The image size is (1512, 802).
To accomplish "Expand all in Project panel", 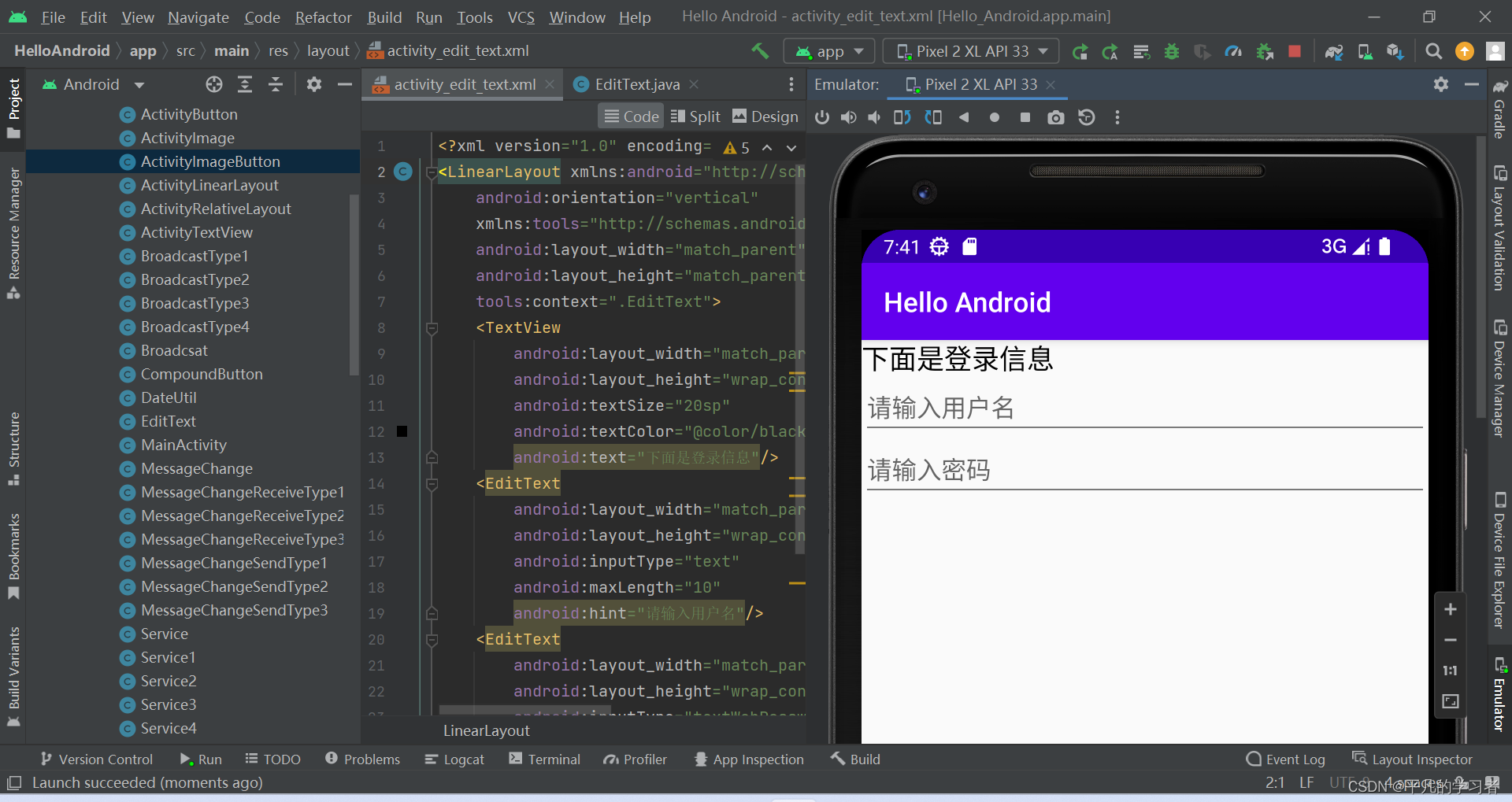I will (245, 84).
